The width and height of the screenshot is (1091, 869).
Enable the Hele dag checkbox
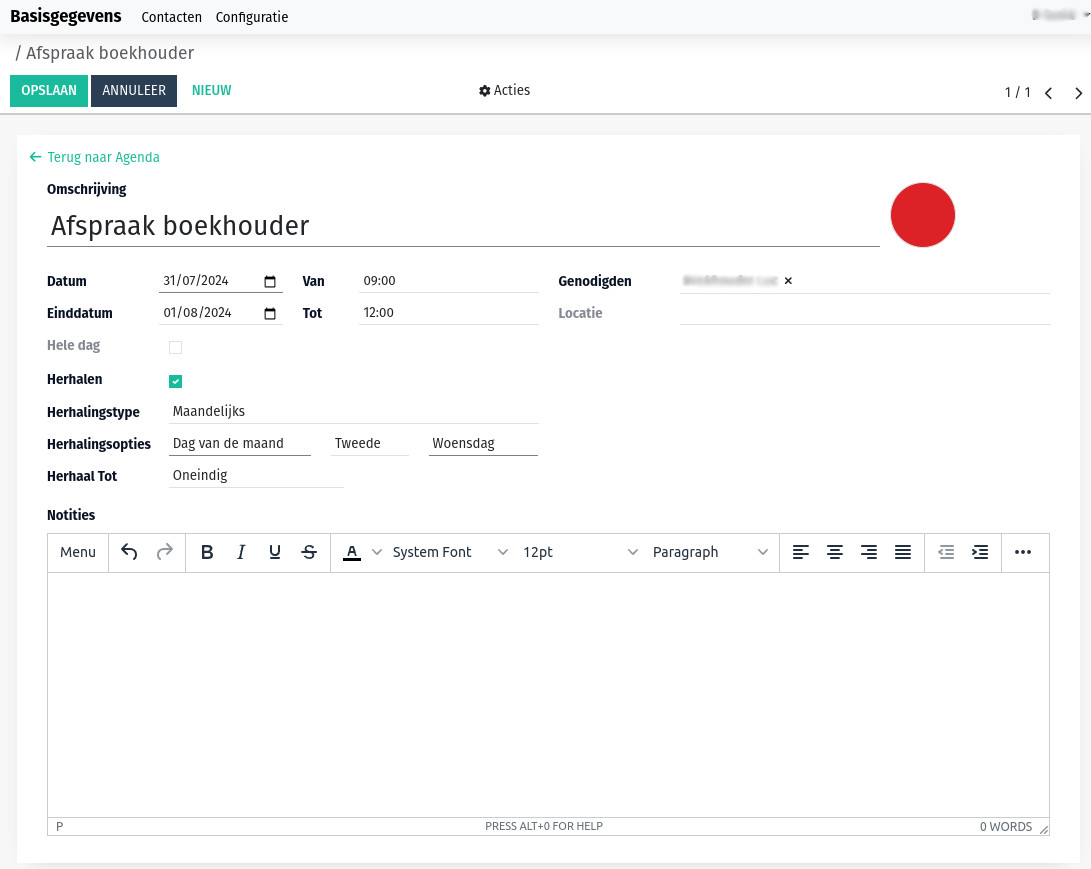[x=175, y=347]
